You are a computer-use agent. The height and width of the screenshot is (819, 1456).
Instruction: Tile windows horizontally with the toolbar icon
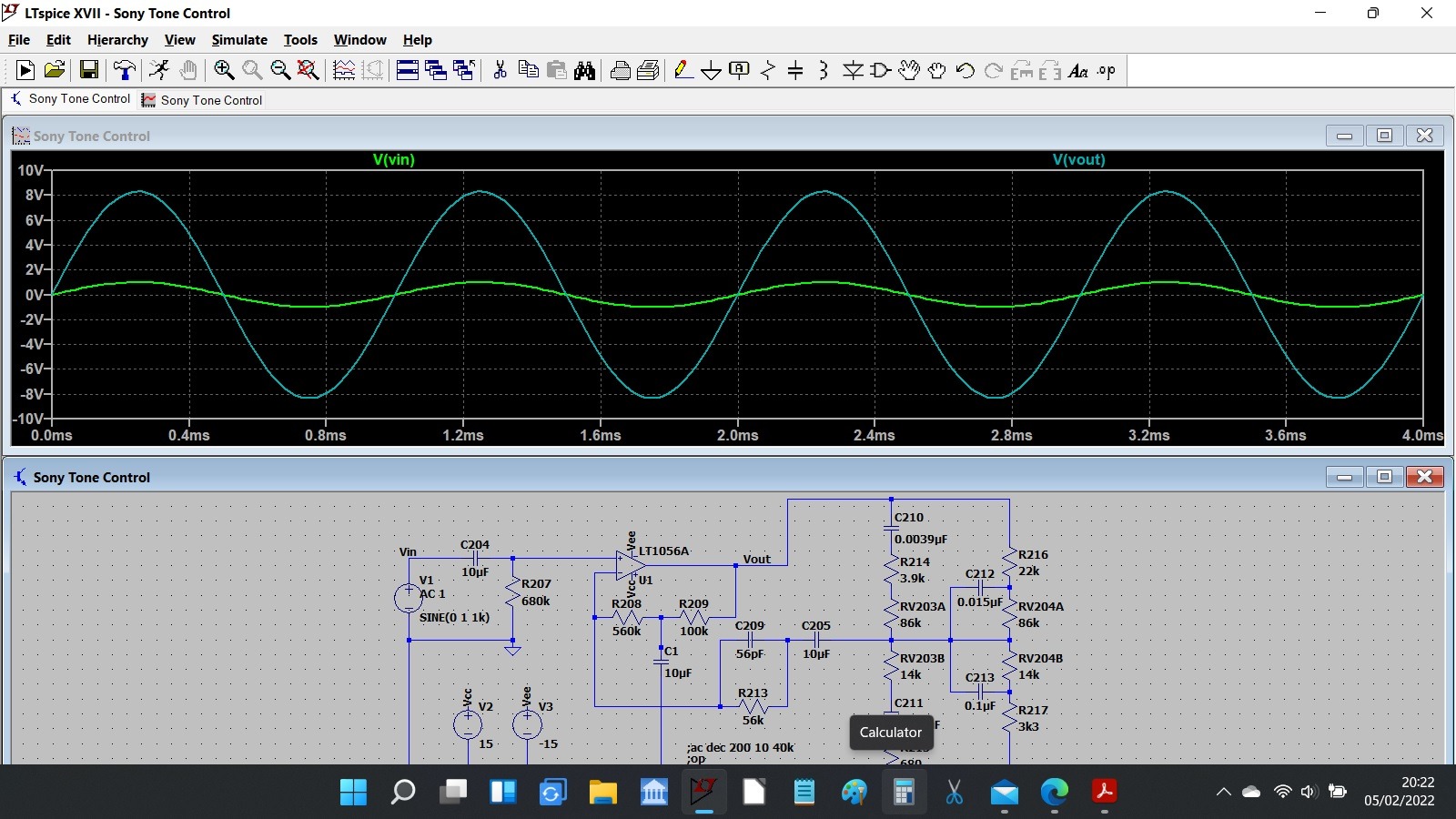(408, 70)
